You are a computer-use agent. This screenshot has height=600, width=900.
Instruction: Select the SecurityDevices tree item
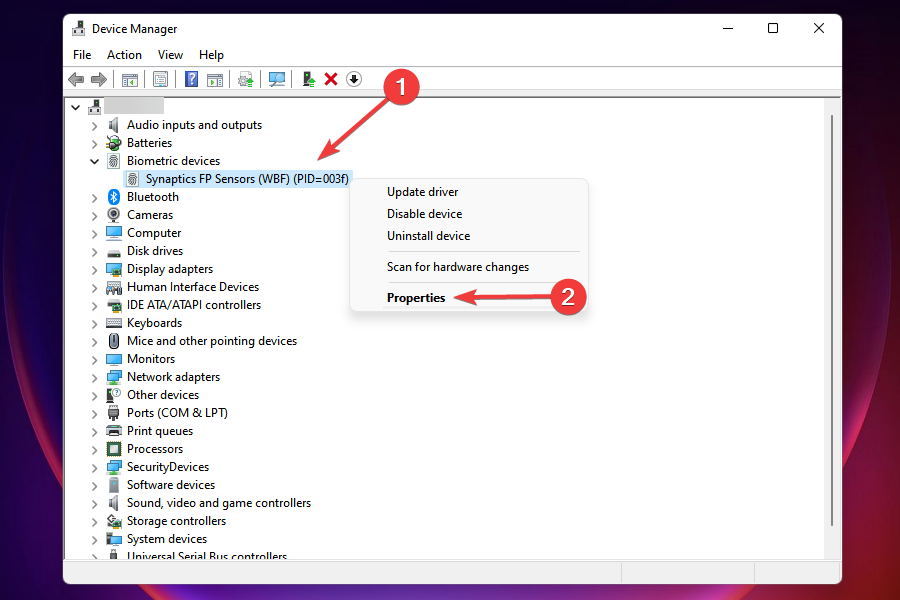[x=168, y=467]
